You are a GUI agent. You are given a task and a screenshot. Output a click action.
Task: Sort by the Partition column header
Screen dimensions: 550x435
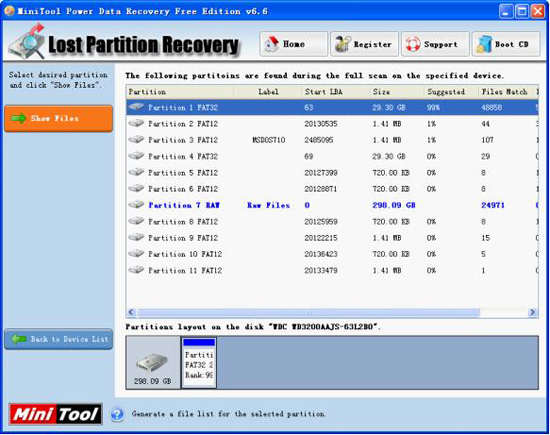point(180,92)
